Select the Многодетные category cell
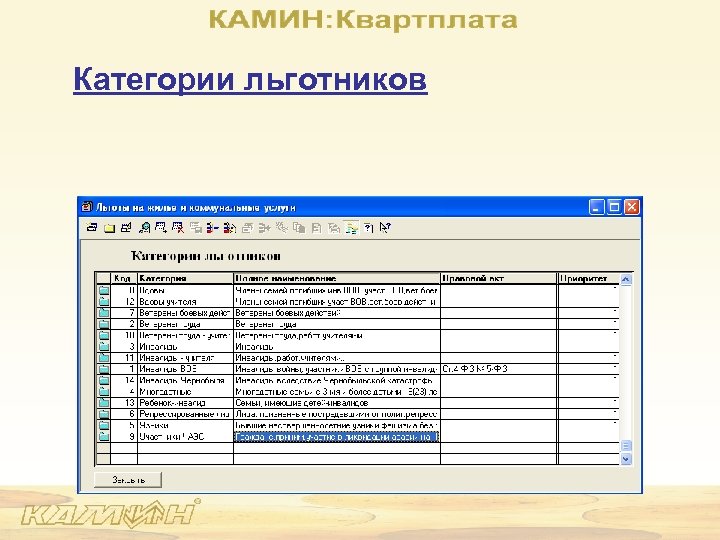Viewport: 720px width, 540px height. (x=186, y=392)
